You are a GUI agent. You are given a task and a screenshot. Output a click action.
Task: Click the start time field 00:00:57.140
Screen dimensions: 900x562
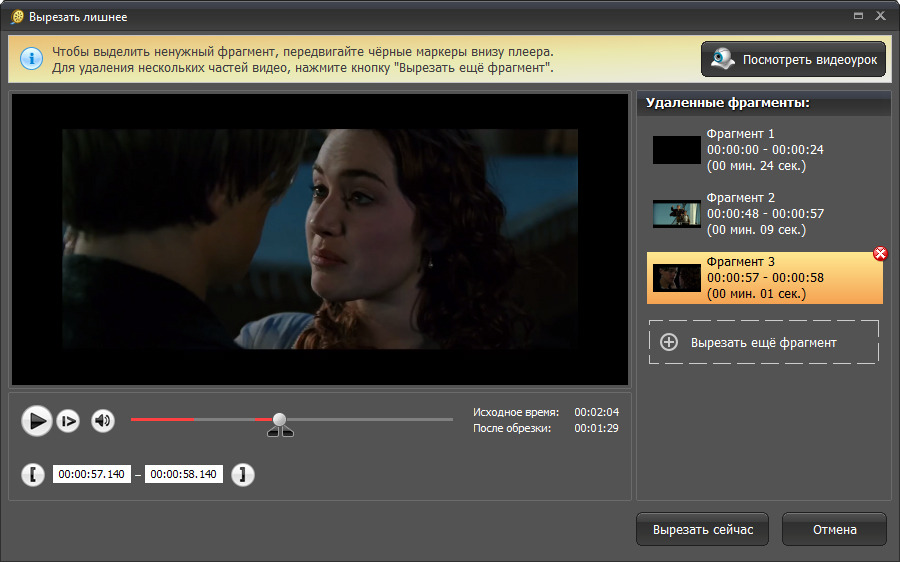92,474
